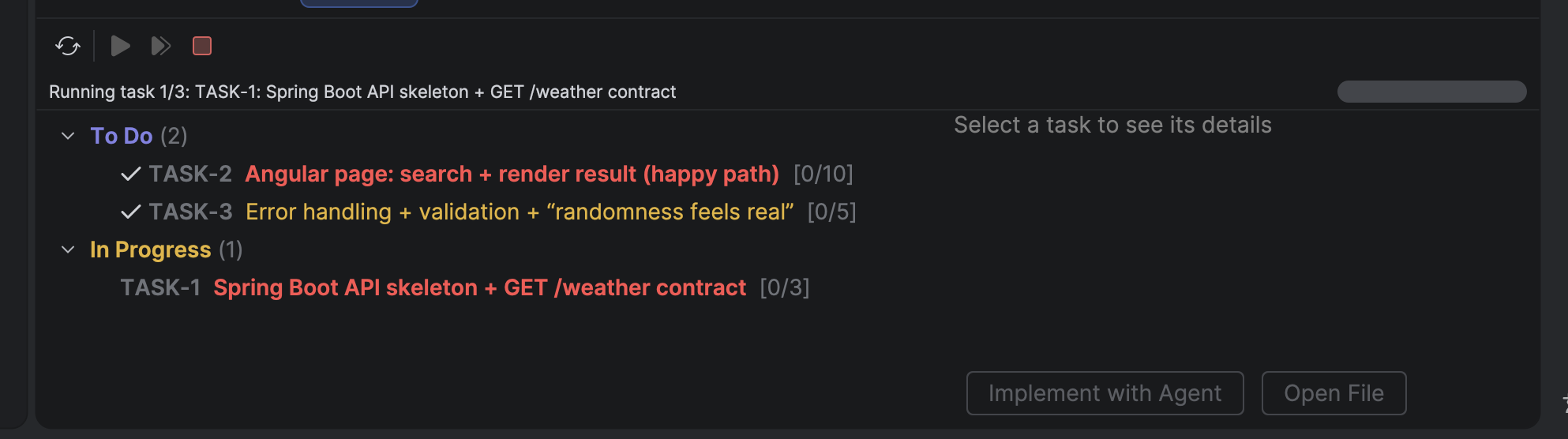Collapse the To Do group chevron
Screen dimensions: 1568x439
[68, 136]
